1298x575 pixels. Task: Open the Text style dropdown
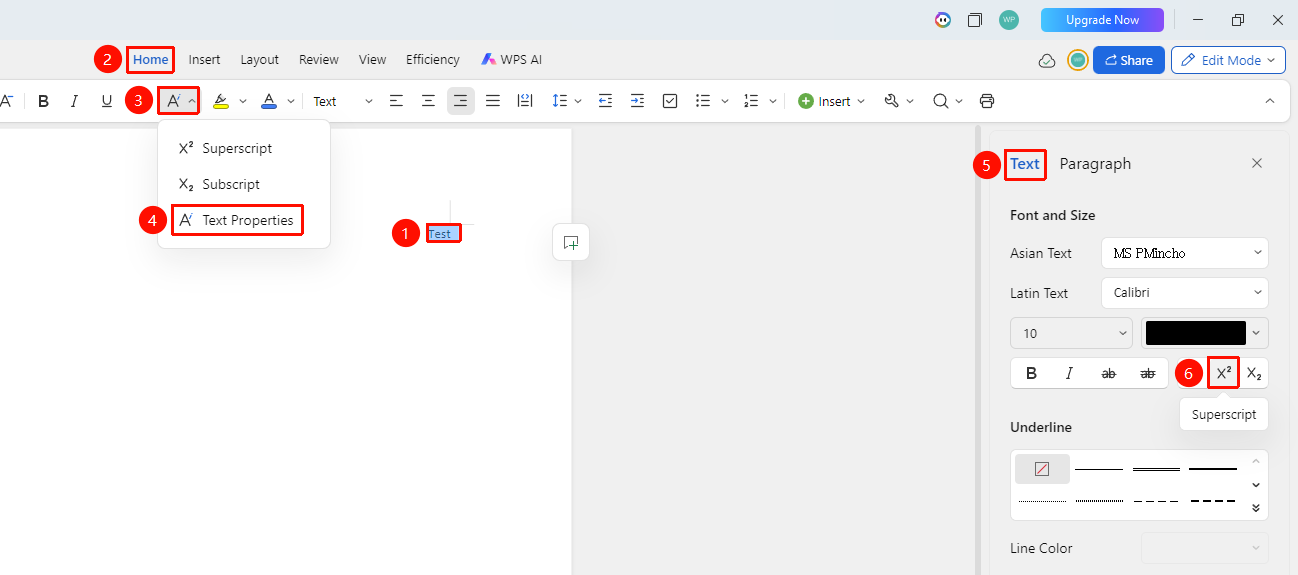pyautogui.click(x=342, y=101)
